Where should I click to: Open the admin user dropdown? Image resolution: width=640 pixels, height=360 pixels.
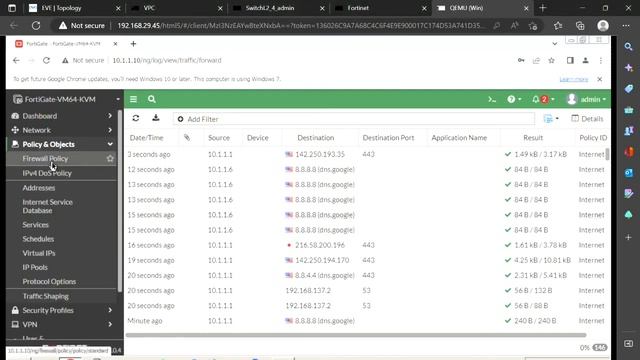coord(587,99)
